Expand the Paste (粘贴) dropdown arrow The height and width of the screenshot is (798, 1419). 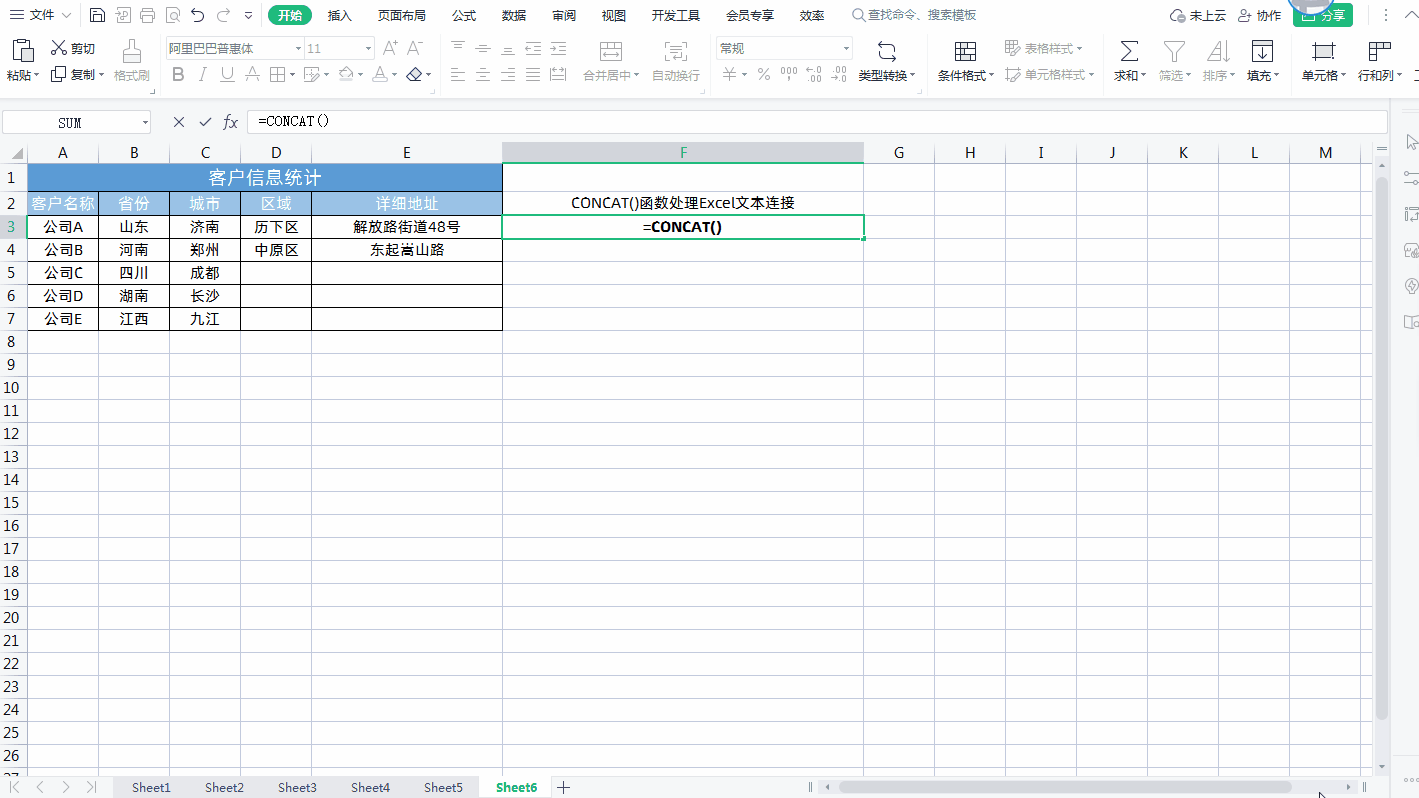pos(37,75)
